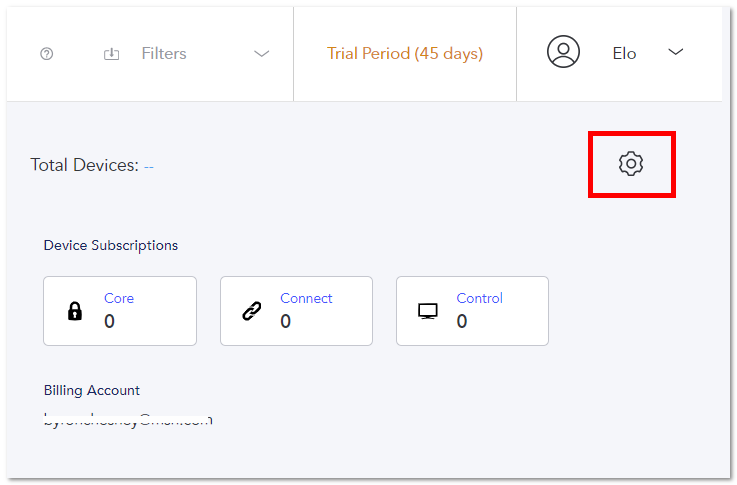Open the Connect subscription link
Viewport: 737px width, 485px height.
tap(306, 298)
